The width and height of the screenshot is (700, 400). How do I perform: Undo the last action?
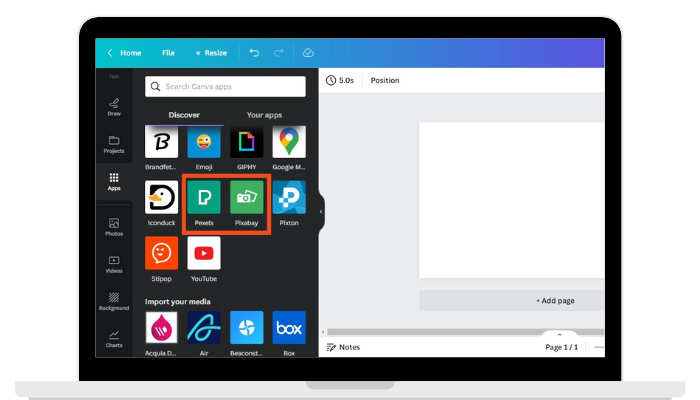tap(254, 53)
